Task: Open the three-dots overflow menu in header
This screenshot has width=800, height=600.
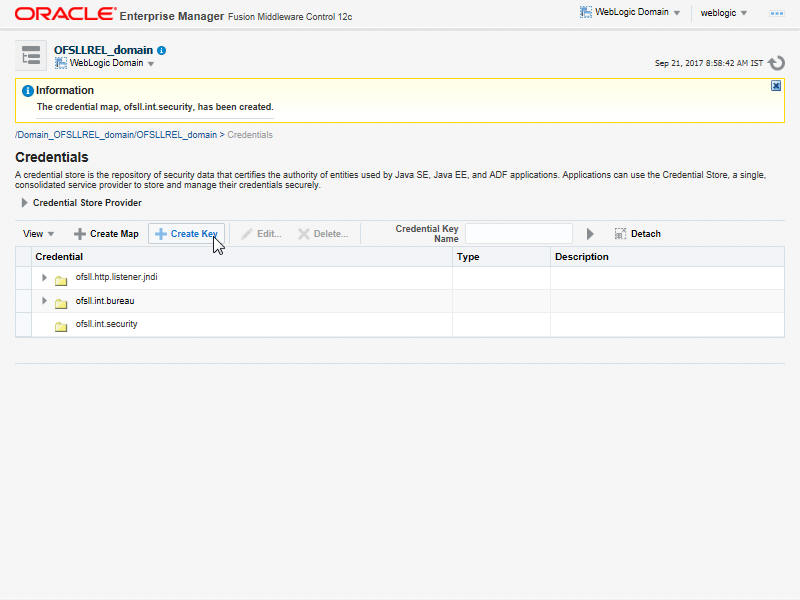Action: (777, 13)
